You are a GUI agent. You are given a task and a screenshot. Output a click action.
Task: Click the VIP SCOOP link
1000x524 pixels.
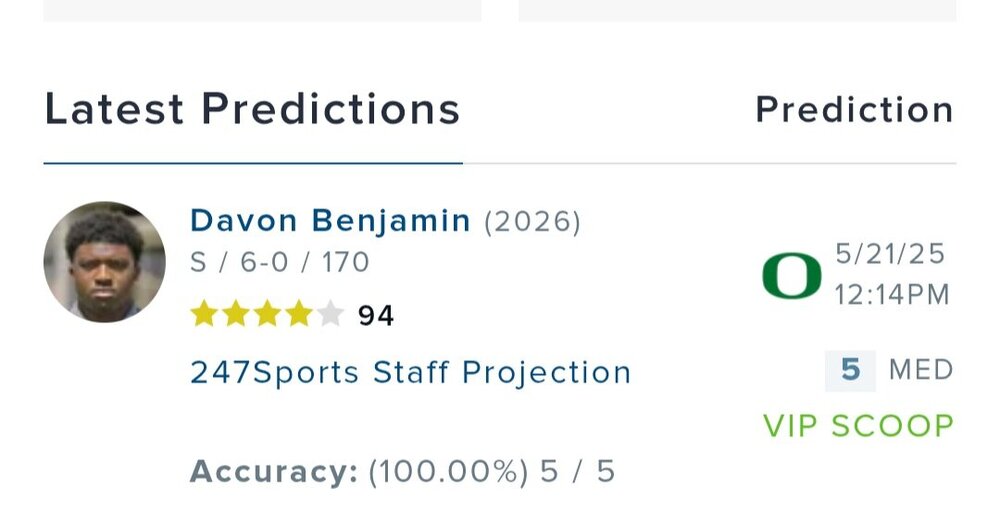(858, 426)
